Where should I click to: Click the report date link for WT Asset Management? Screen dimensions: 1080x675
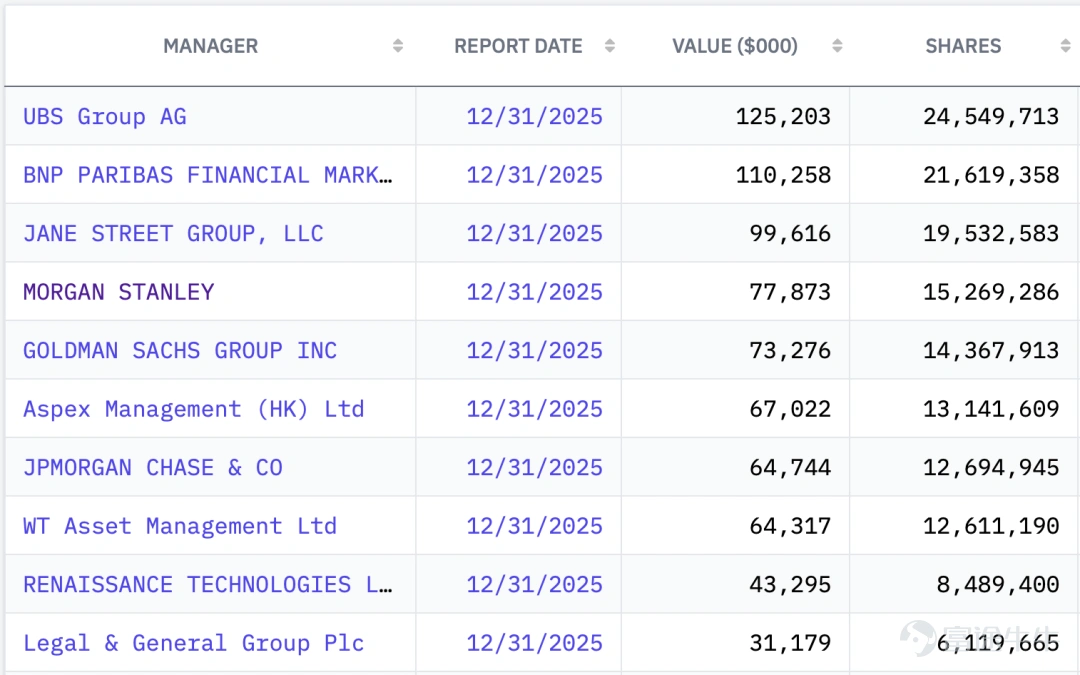coord(534,526)
